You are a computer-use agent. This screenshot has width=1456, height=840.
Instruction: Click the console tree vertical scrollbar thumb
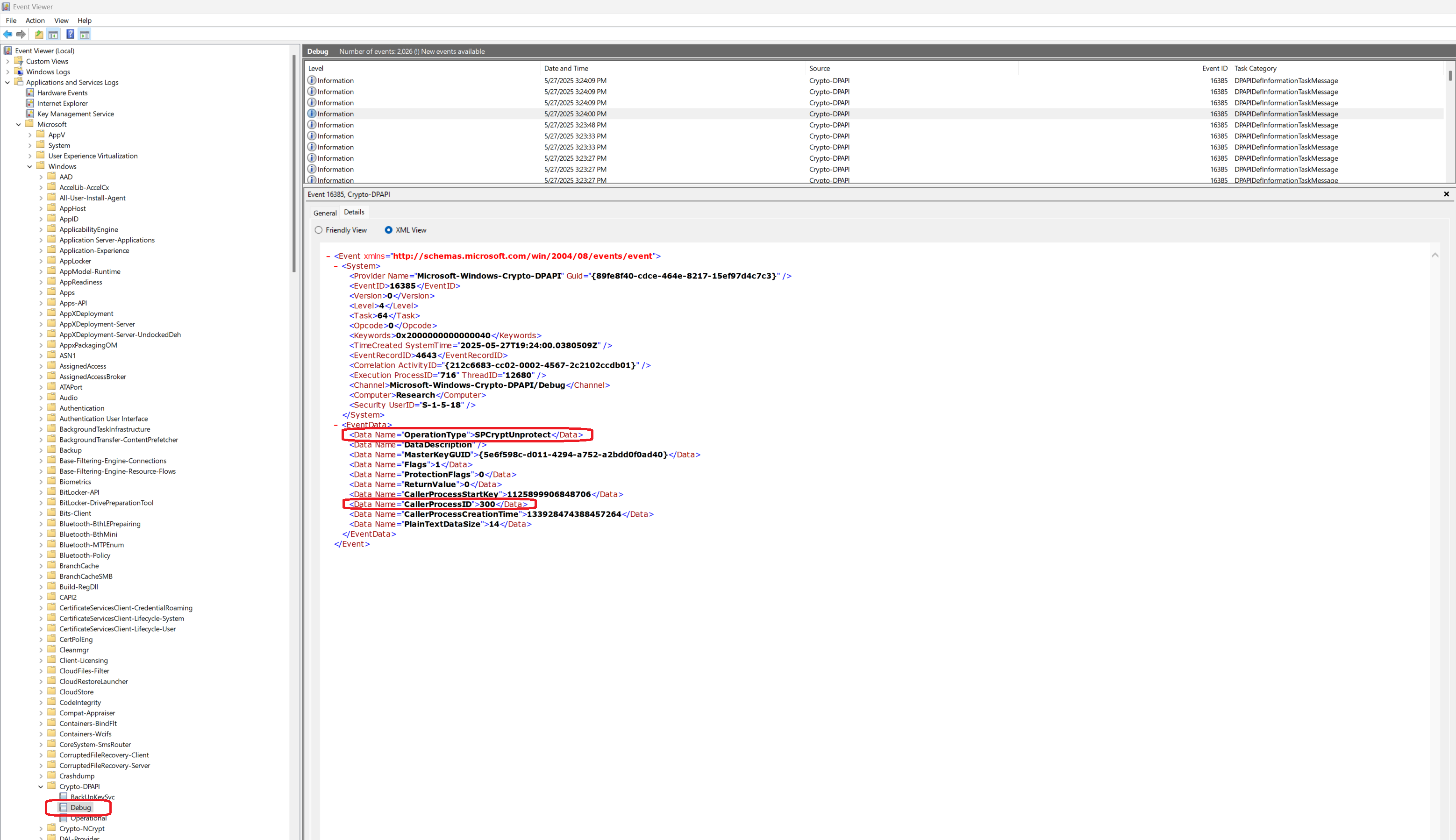[293, 163]
